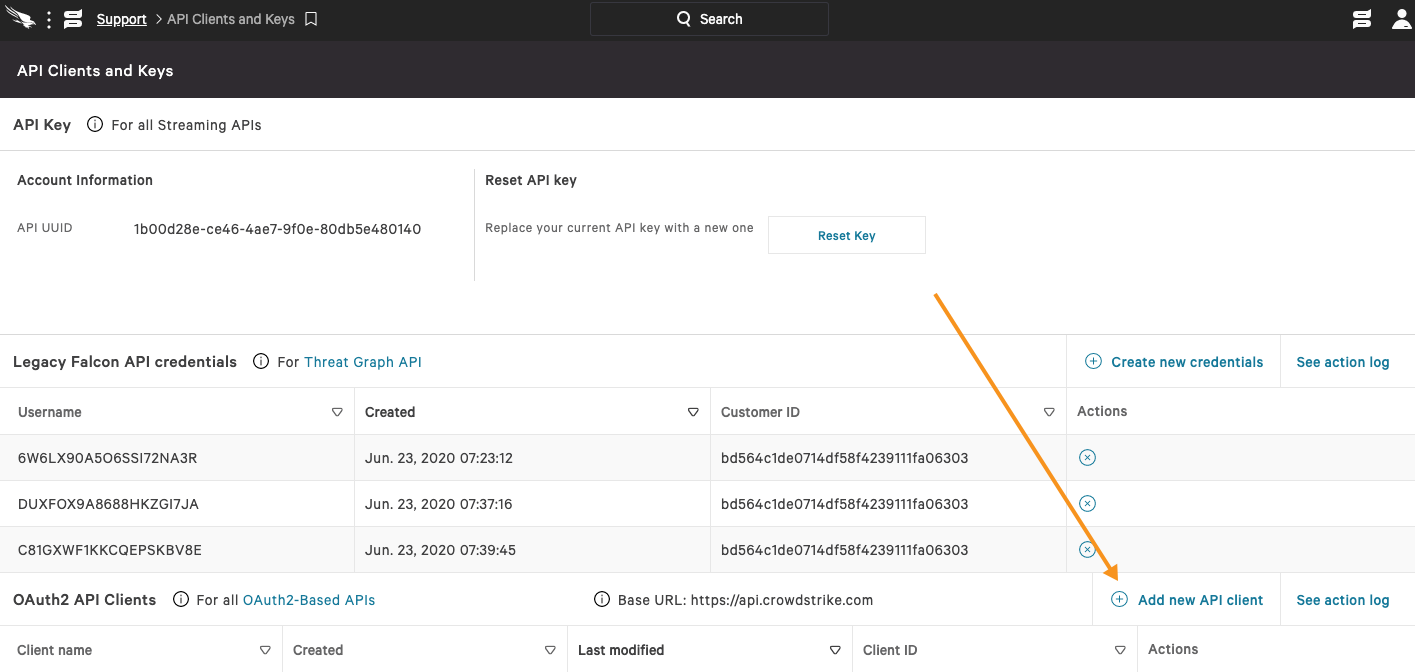Create new credentials for Legacy API

pyautogui.click(x=1174, y=362)
